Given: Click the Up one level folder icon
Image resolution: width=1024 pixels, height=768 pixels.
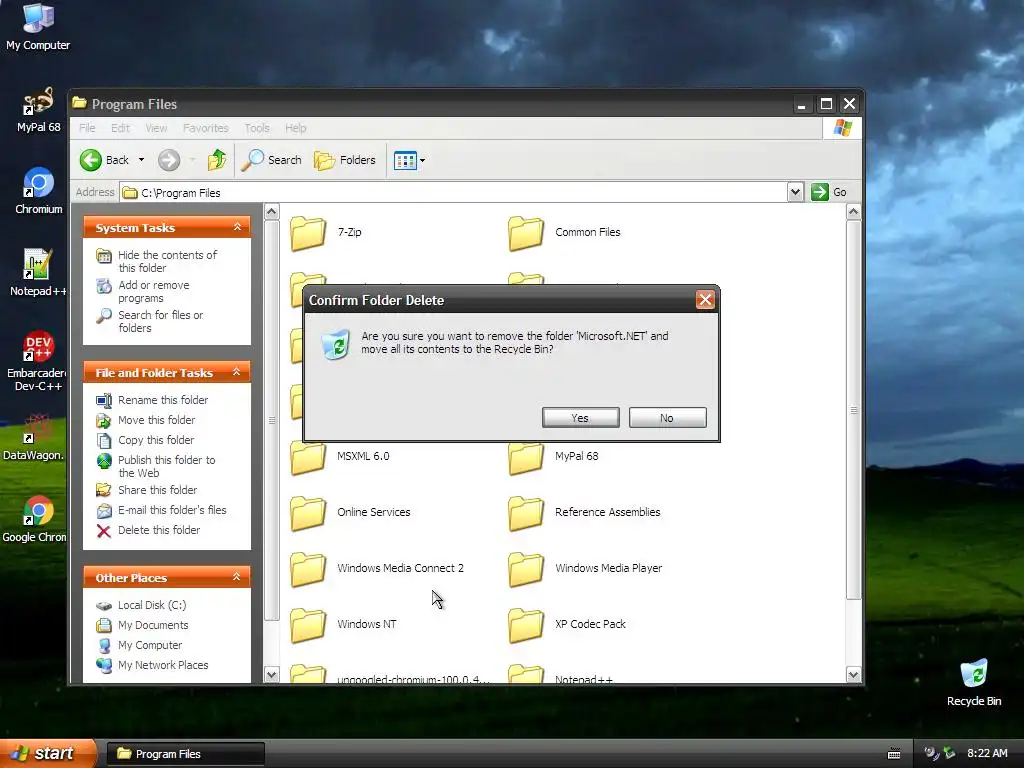Looking at the screenshot, I should click(x=217, y=160).
